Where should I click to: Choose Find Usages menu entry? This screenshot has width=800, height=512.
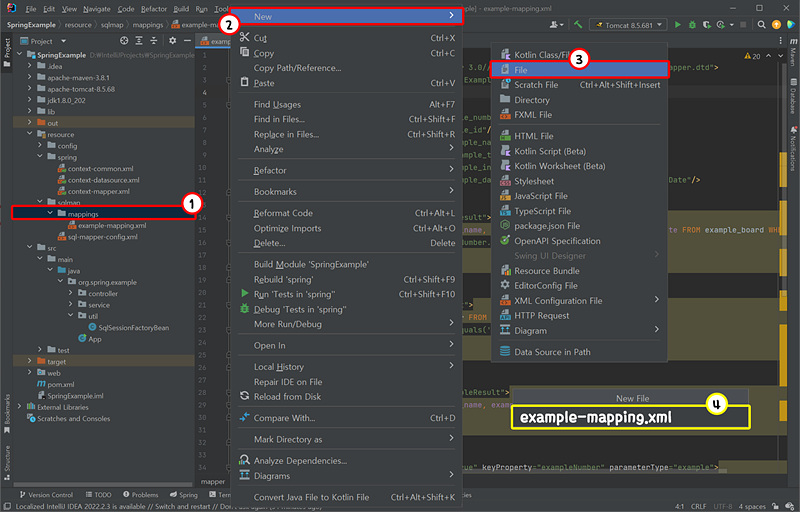[x=347, y=104]
